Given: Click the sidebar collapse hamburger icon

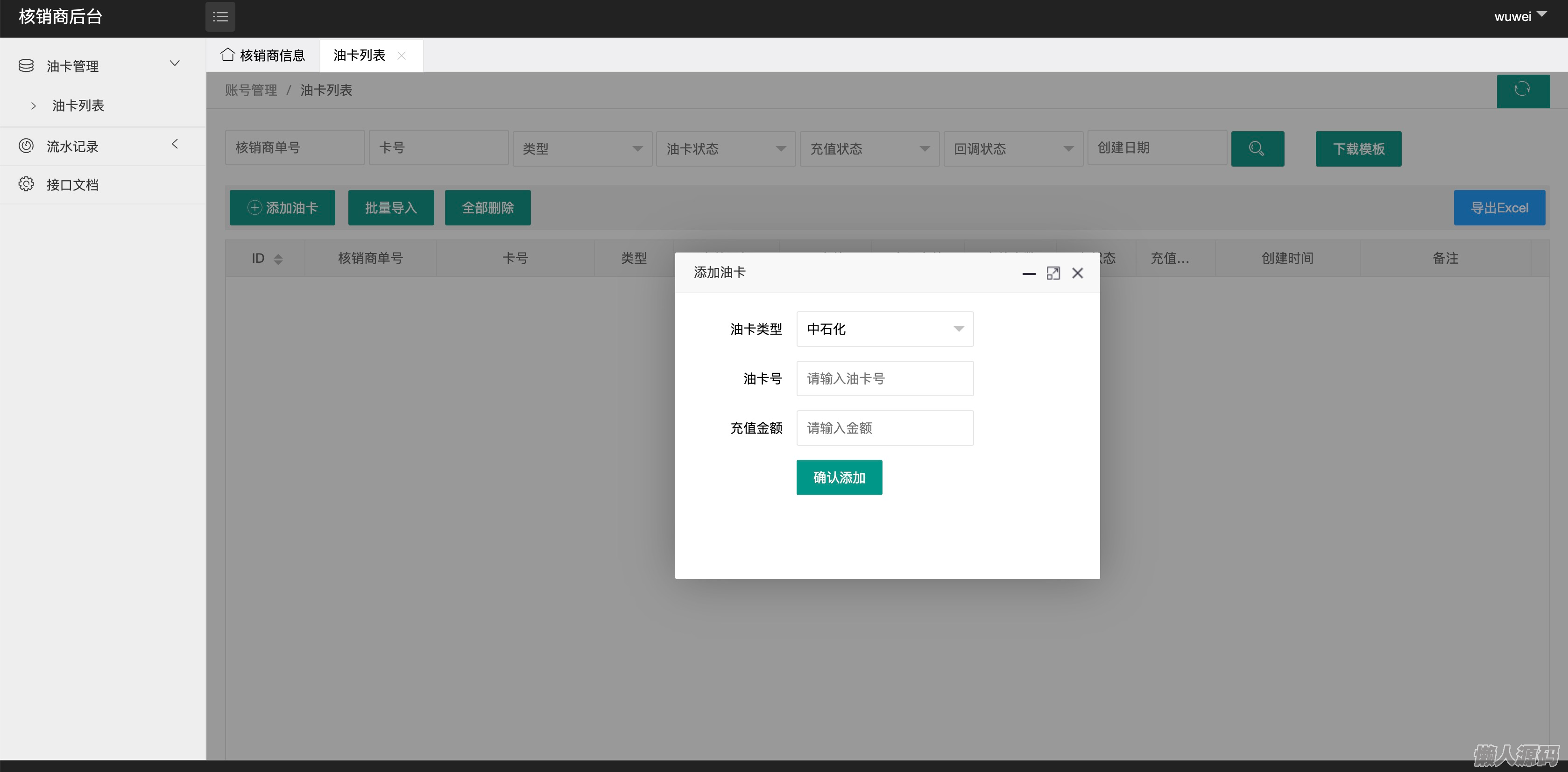Looking at the screenshot, I should [220, 17].
